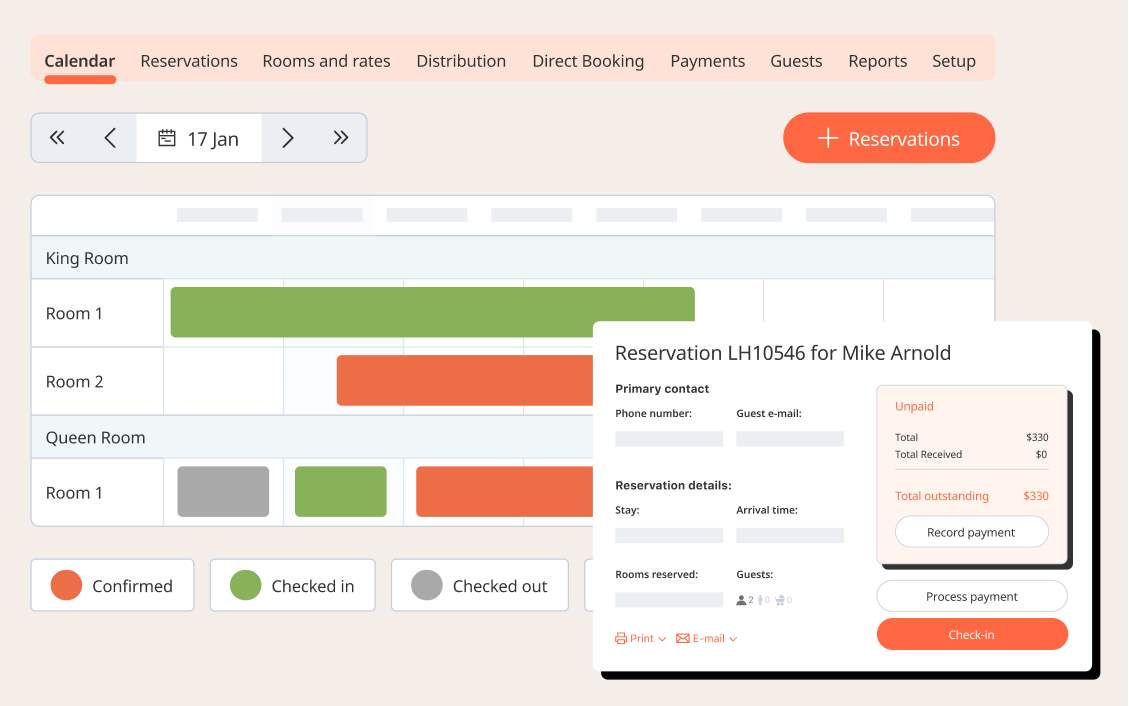Go to next day with right chevron

tap(288, 138)
